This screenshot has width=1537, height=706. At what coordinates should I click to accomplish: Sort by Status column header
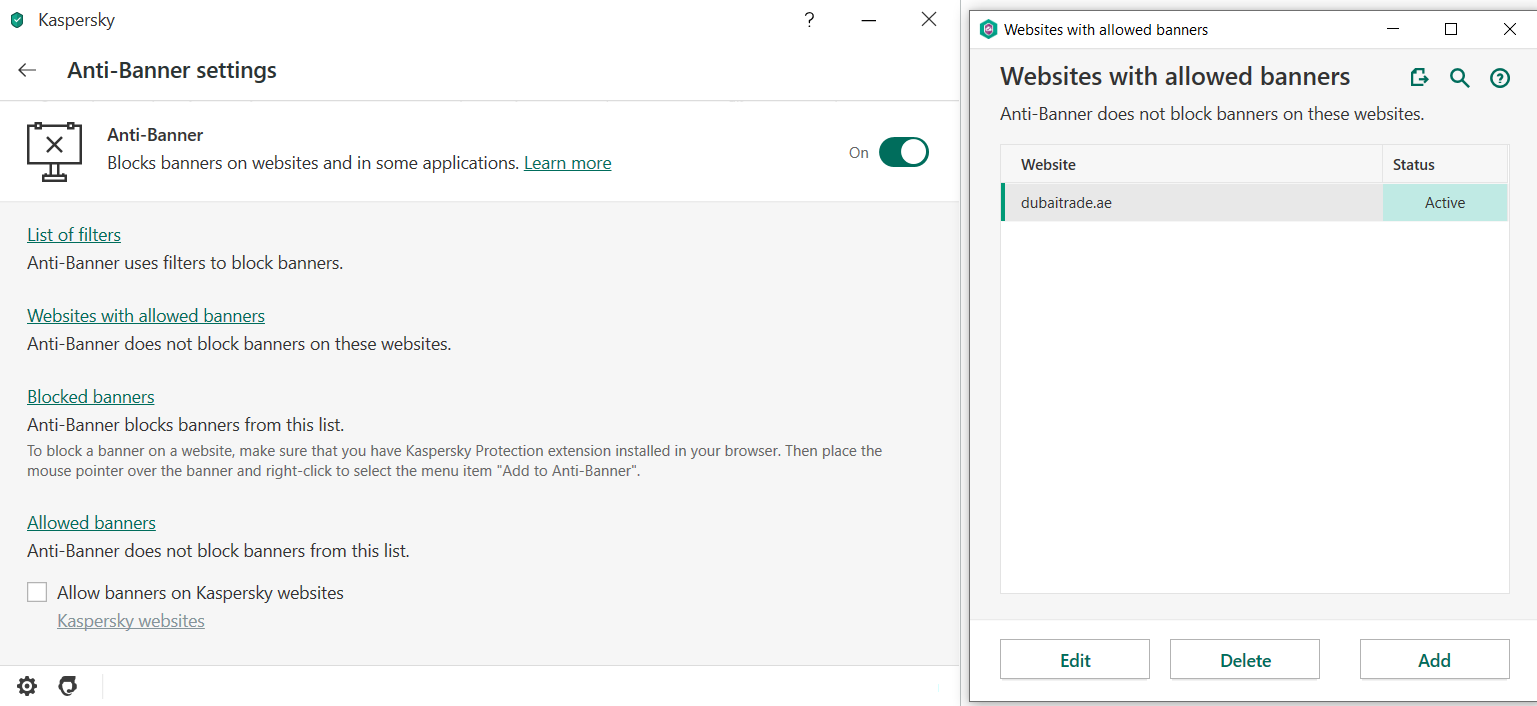click(1445, 164)
